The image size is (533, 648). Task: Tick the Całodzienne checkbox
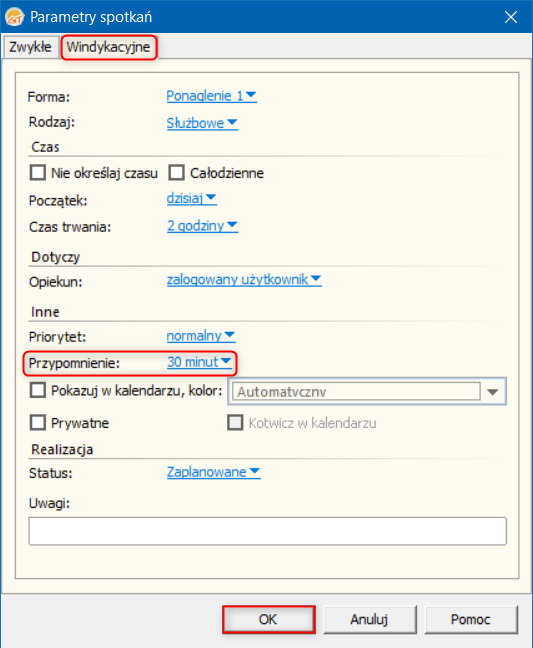[x=176, y=172]
